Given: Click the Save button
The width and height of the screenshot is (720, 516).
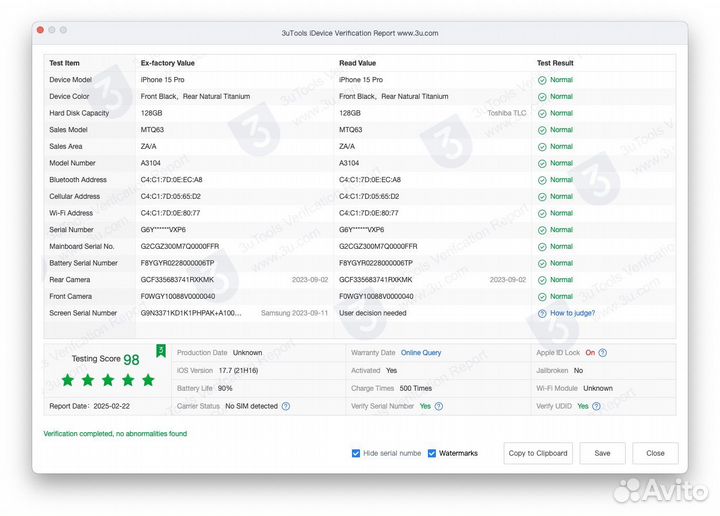Looking at the screenshot, I should 602,453.
